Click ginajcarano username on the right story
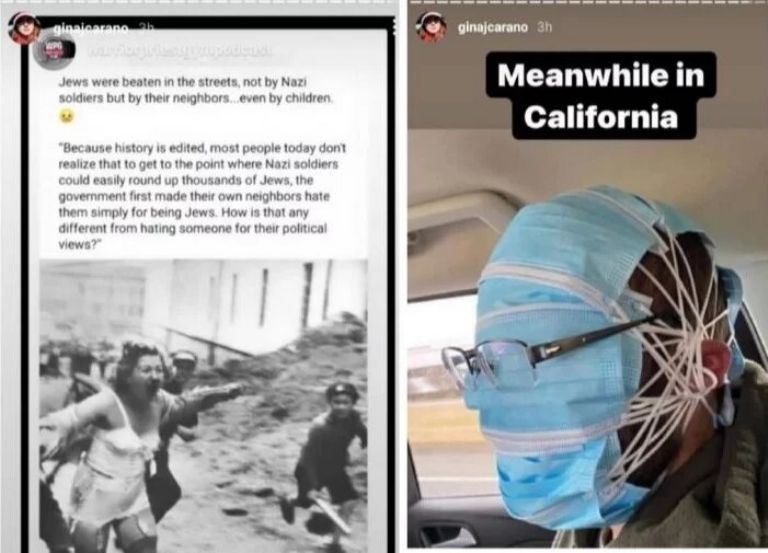Viewport: 768px width, 553px height. 493,27
